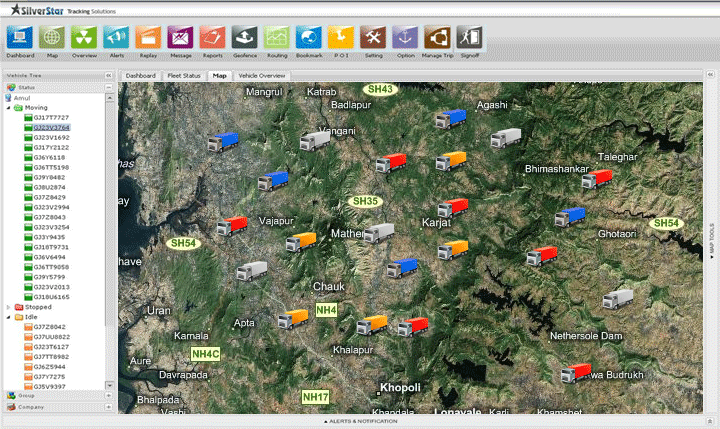Click the vehicle tree scroll-down arrow
Screen dimensions: 720x429
(x=110, y=385)
